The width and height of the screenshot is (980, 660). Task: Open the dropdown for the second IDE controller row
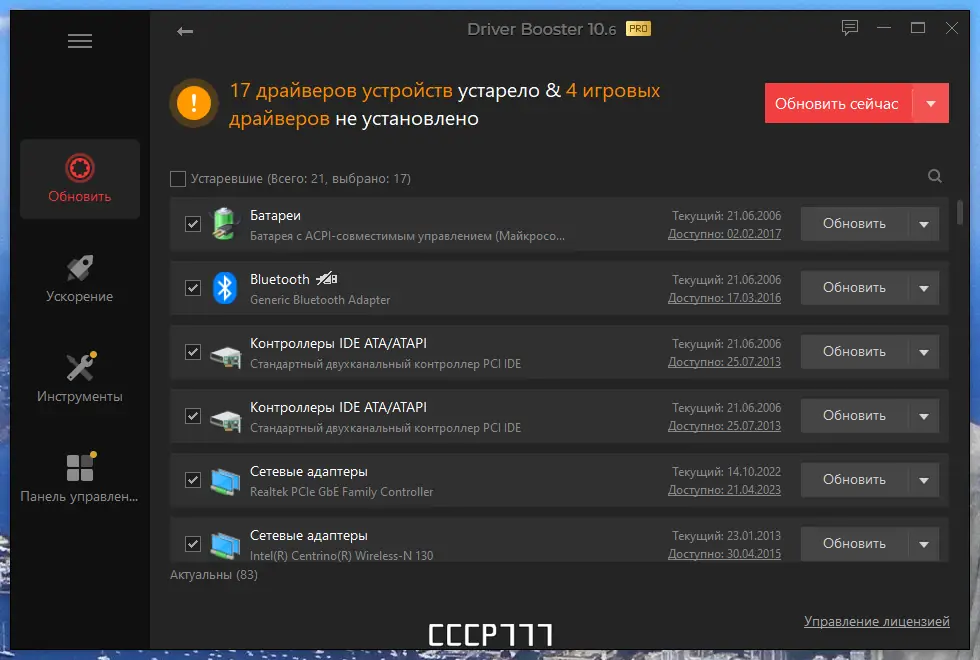924,416
